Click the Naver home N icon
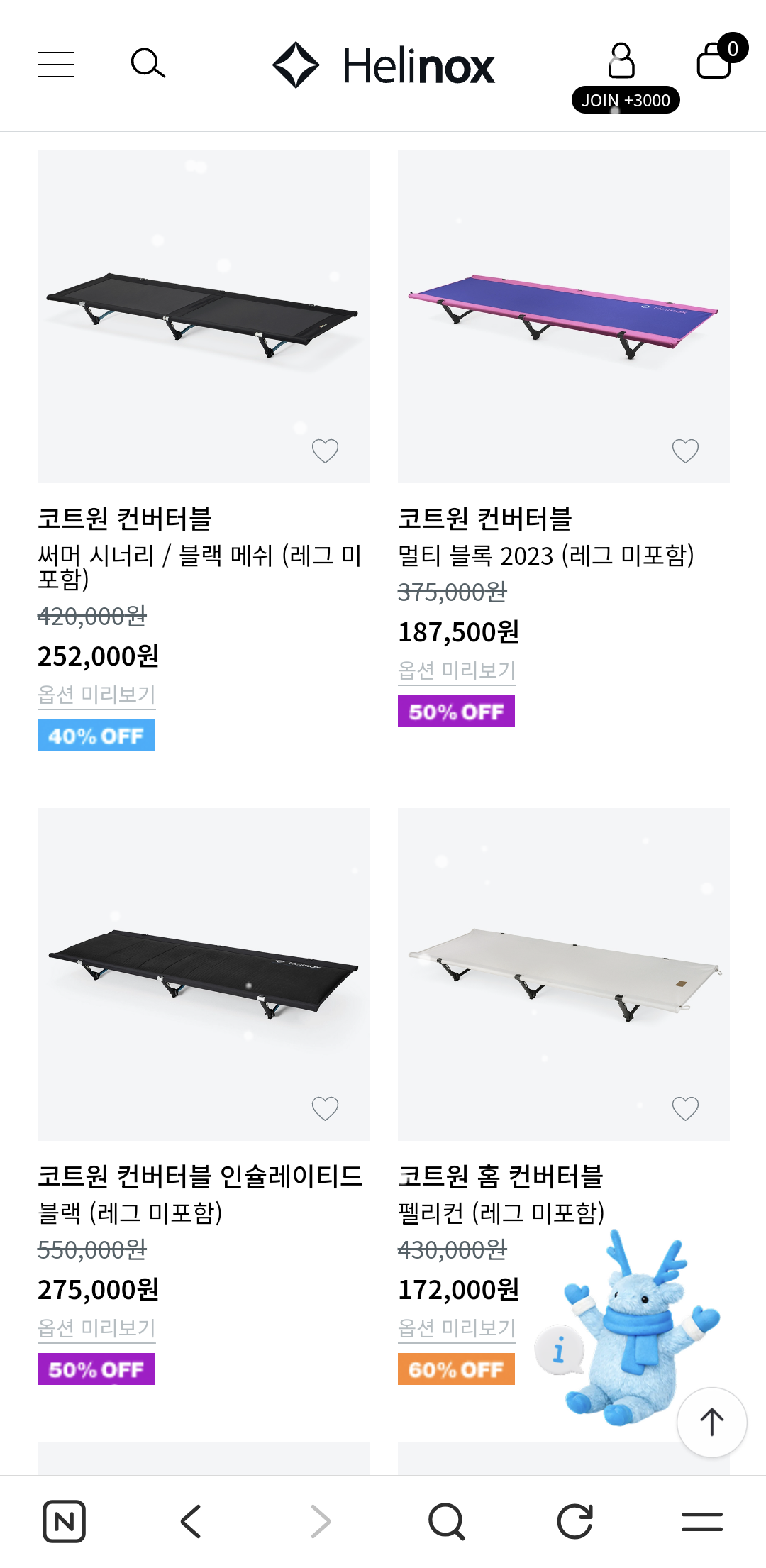This screenshot has height=1568, width=766. [64, 1521]
